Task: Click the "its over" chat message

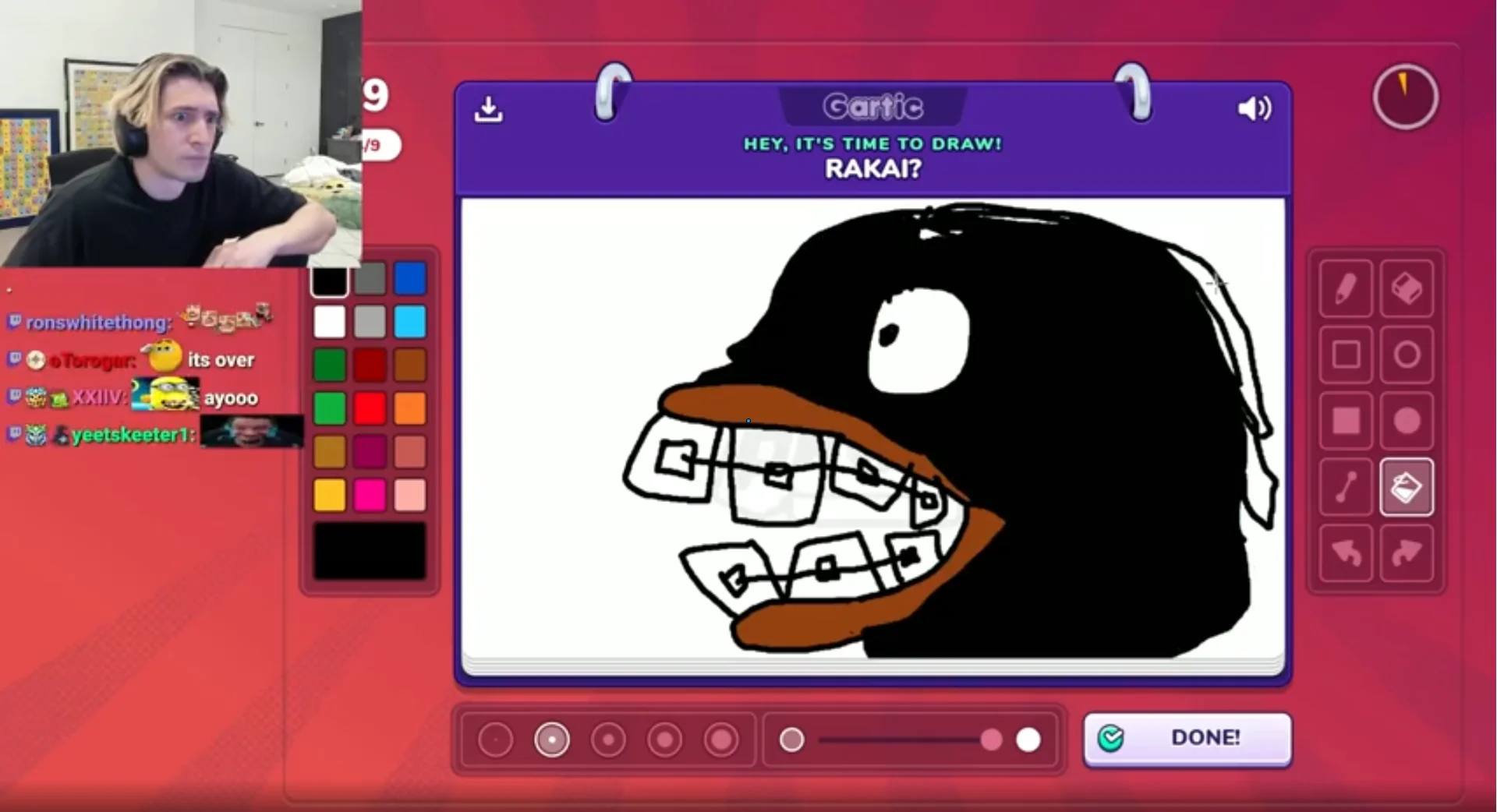Action: point(221,360)
